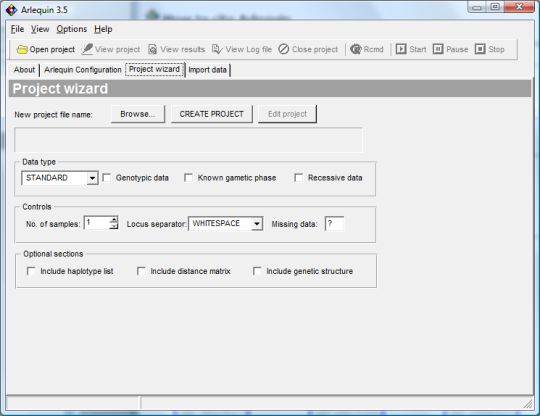Click the Stop toolbar button
The width and height of the screenshot is (540, 416).
click(x=490, y=50)
